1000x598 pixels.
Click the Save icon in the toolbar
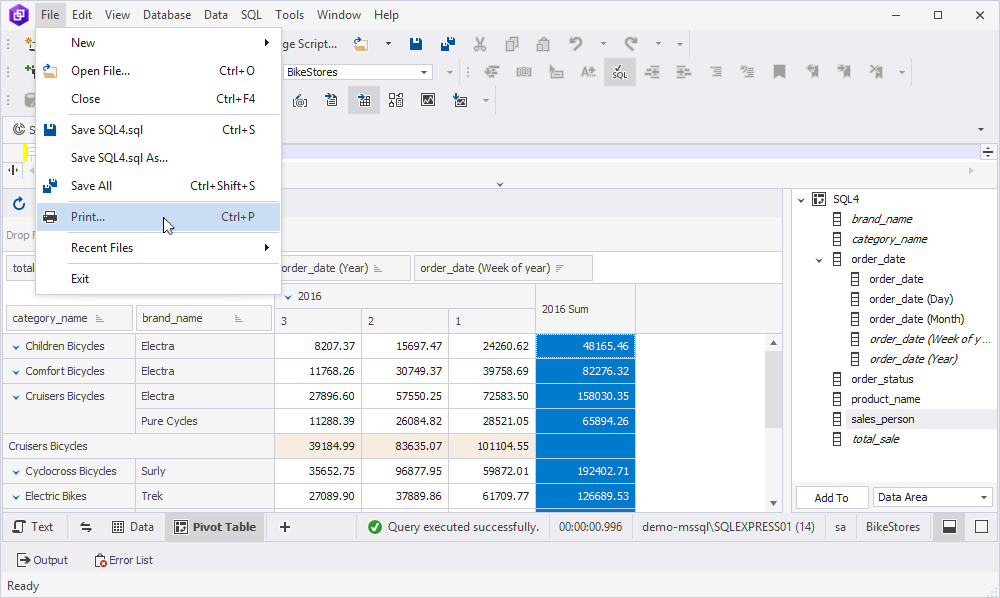click(x=416, y=44)
